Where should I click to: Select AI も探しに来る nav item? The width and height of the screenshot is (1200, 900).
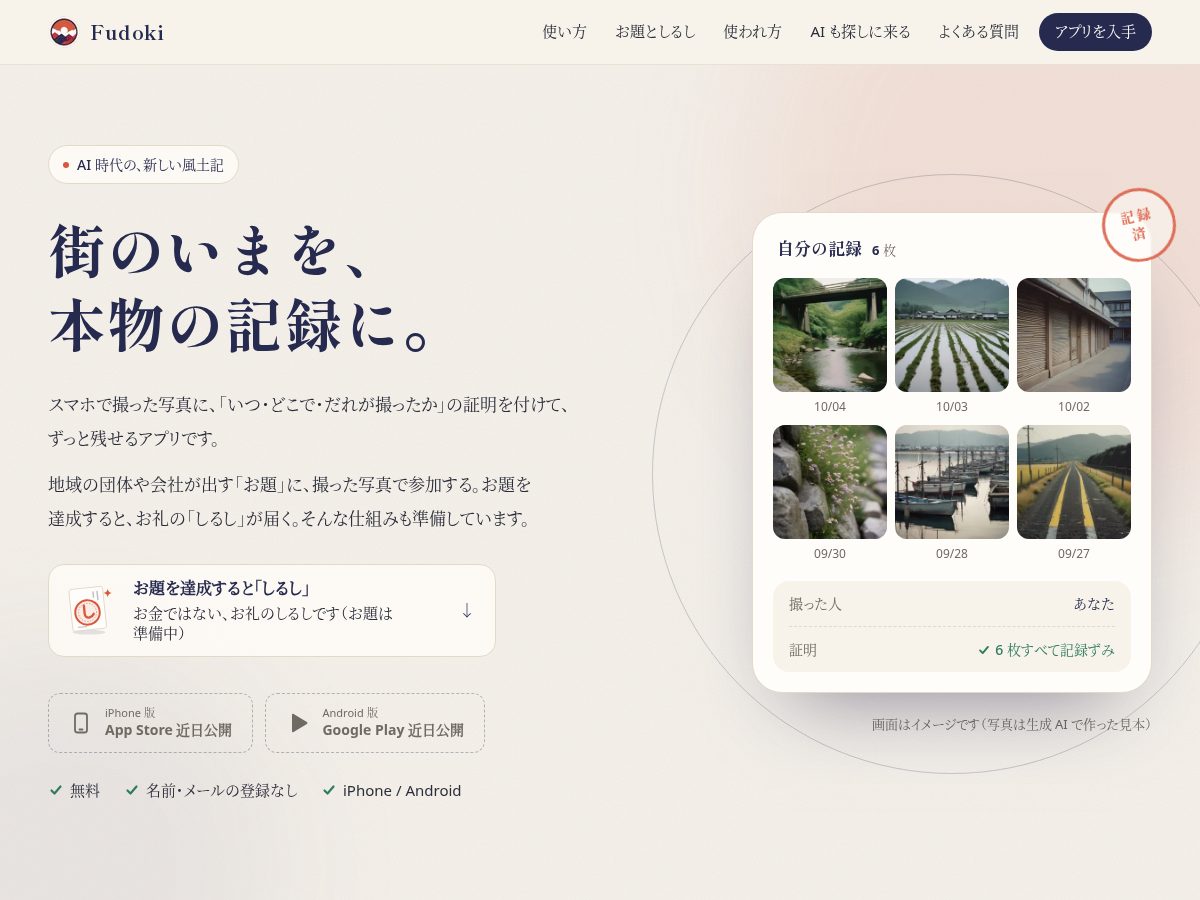(x=860, y=32)
